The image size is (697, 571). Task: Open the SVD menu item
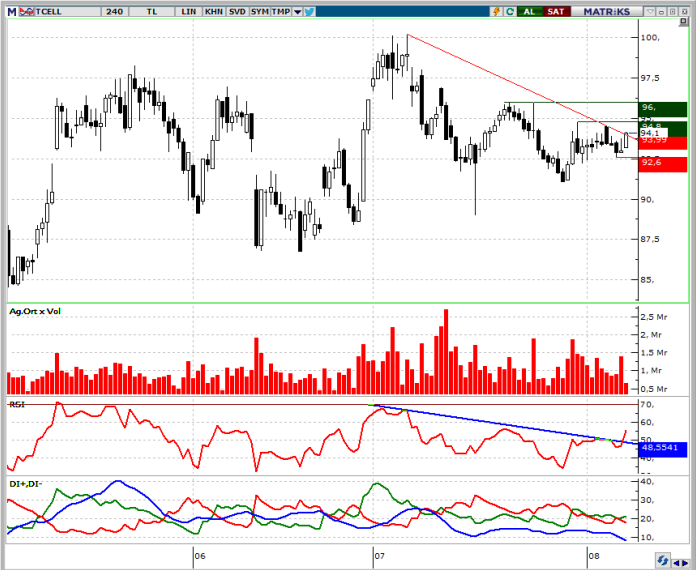pyautogui.click(x=236, y=11)
